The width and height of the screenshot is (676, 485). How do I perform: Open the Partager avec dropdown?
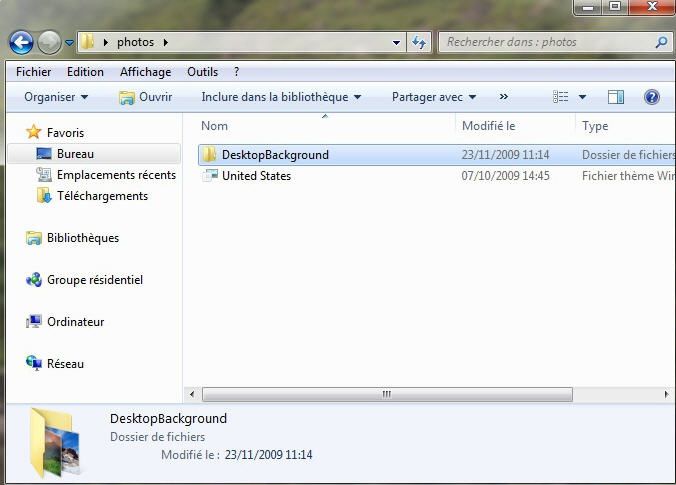[x=434, y=97]
